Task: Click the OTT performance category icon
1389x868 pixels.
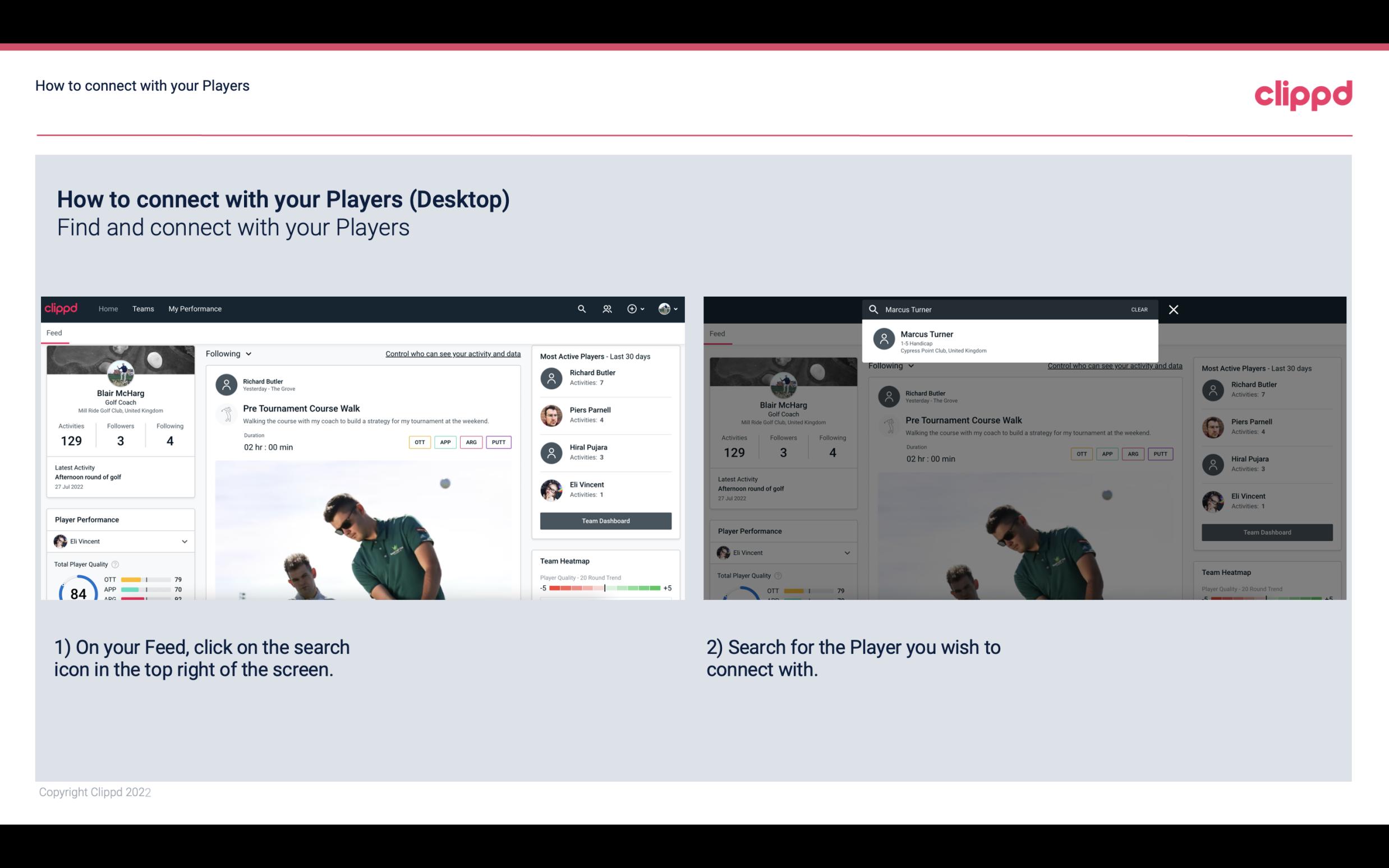Action: click(x=419, y=442)
